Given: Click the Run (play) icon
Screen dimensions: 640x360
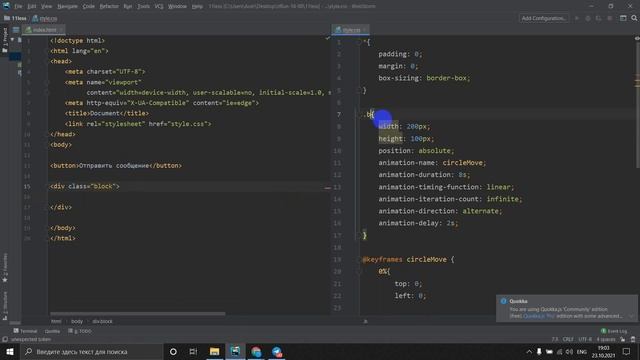Looking at the screenshot, I should click(x=577, y=18).
